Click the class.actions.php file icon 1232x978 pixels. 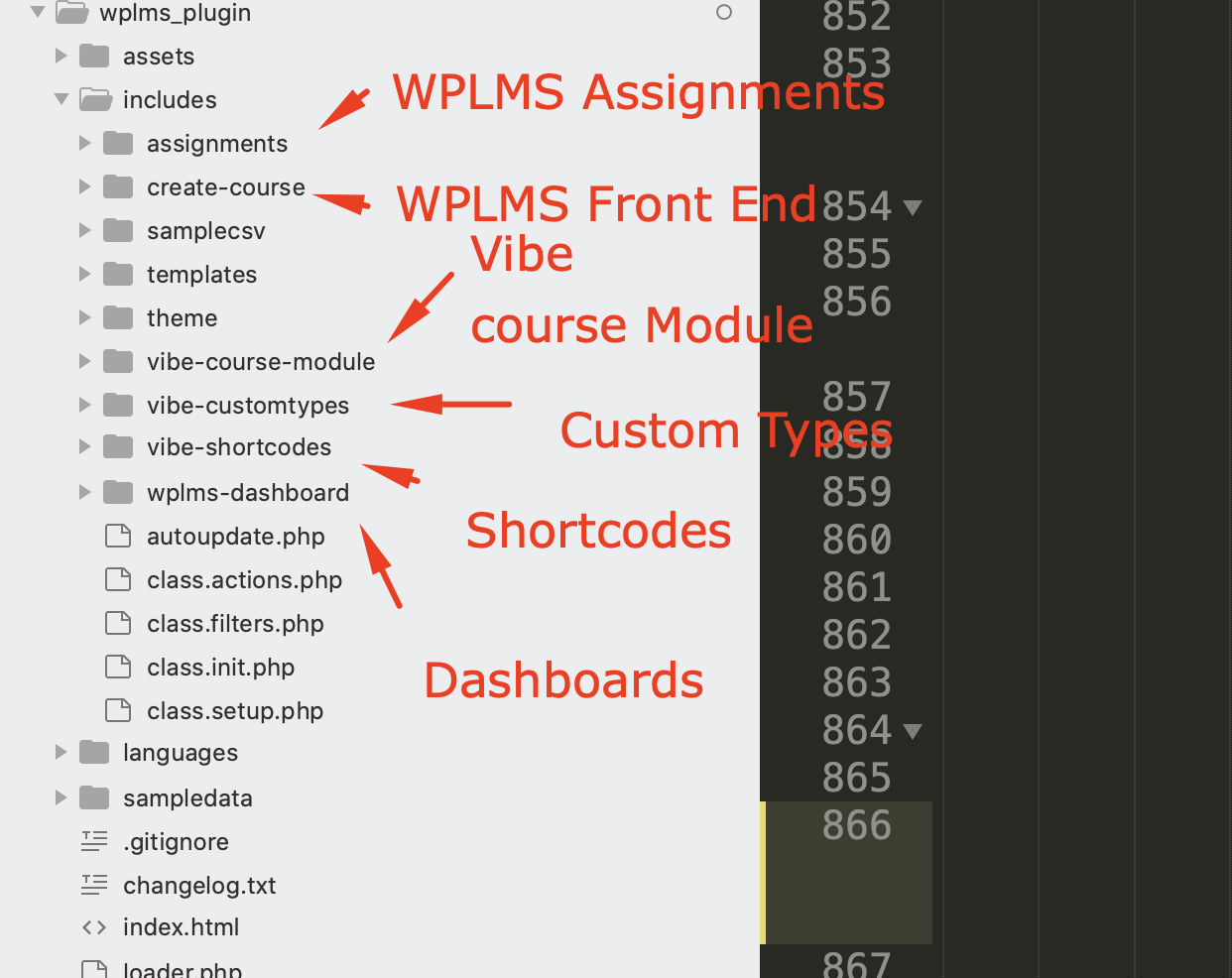(x=118, y=580)
